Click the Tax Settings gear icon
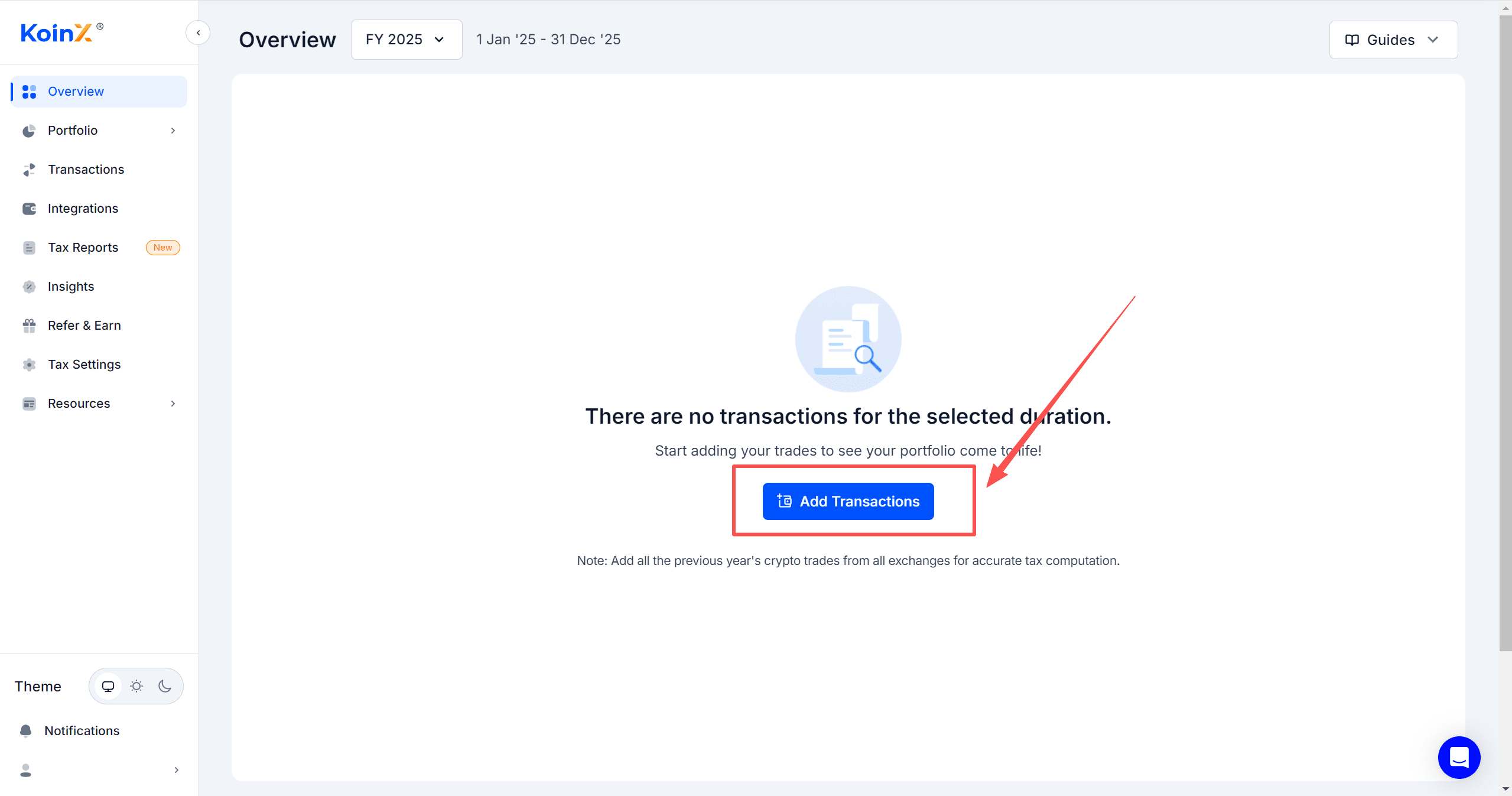 29,365
